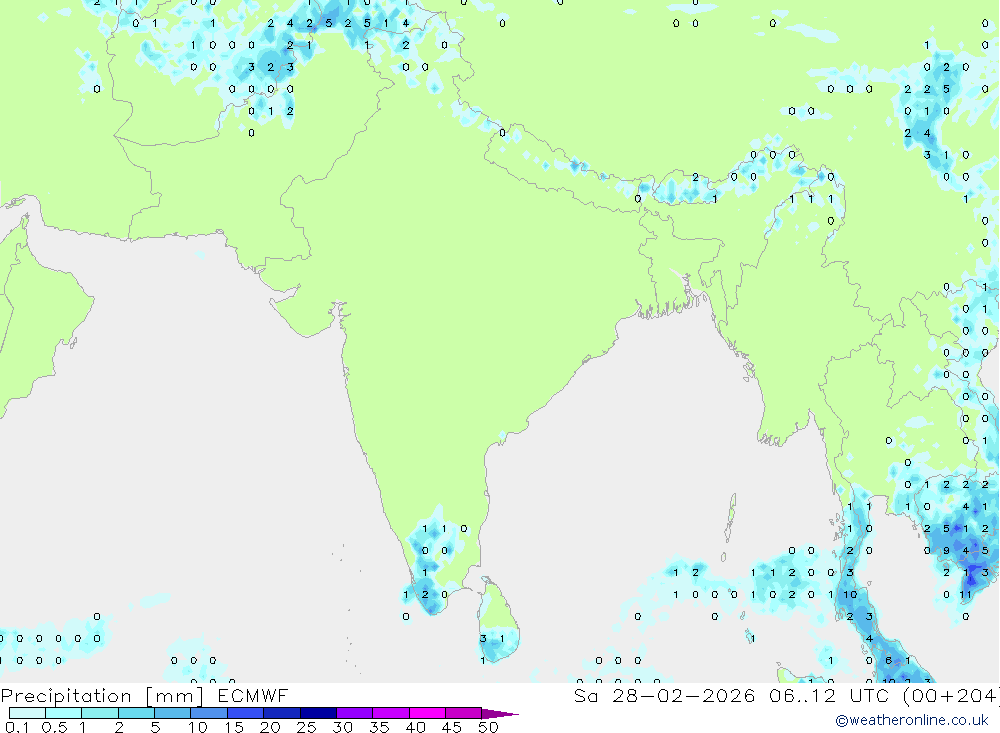Viewport: 1000px width, 733px height.
Task: Click the '0.1' legend scale label
Action: coord(17,727)
